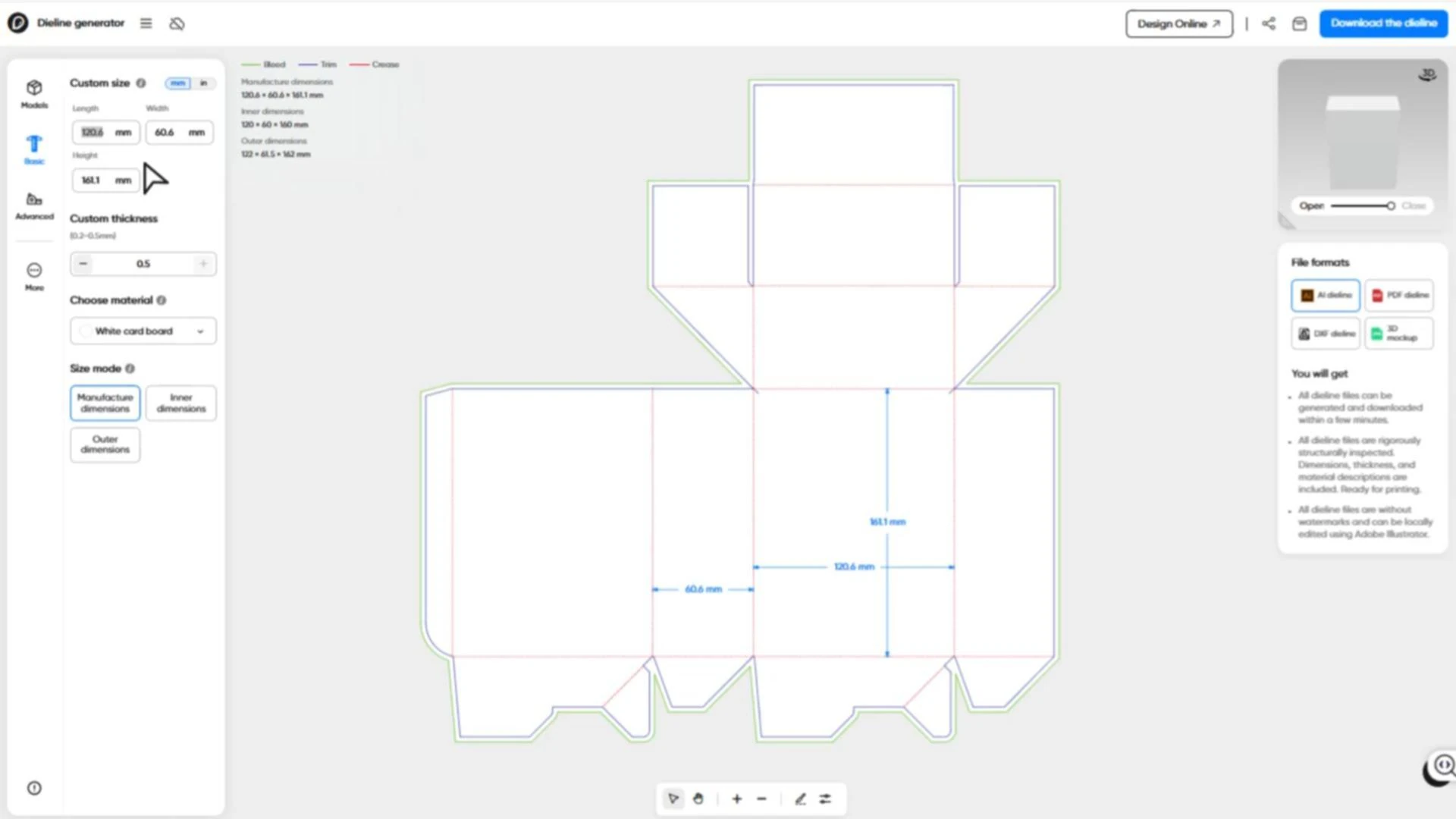Click the Download the dieline button
This screenshot has height=819, width=1456.
[x=1383, y=24]
